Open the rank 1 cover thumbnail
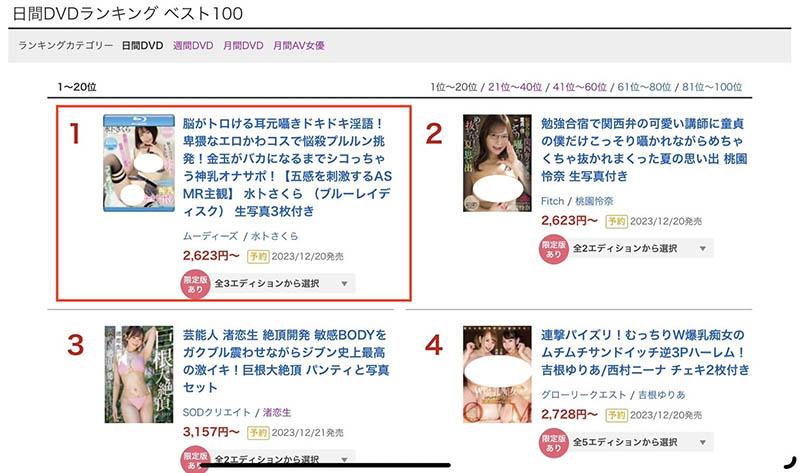800x473 pixels. [x=139, y=163]
